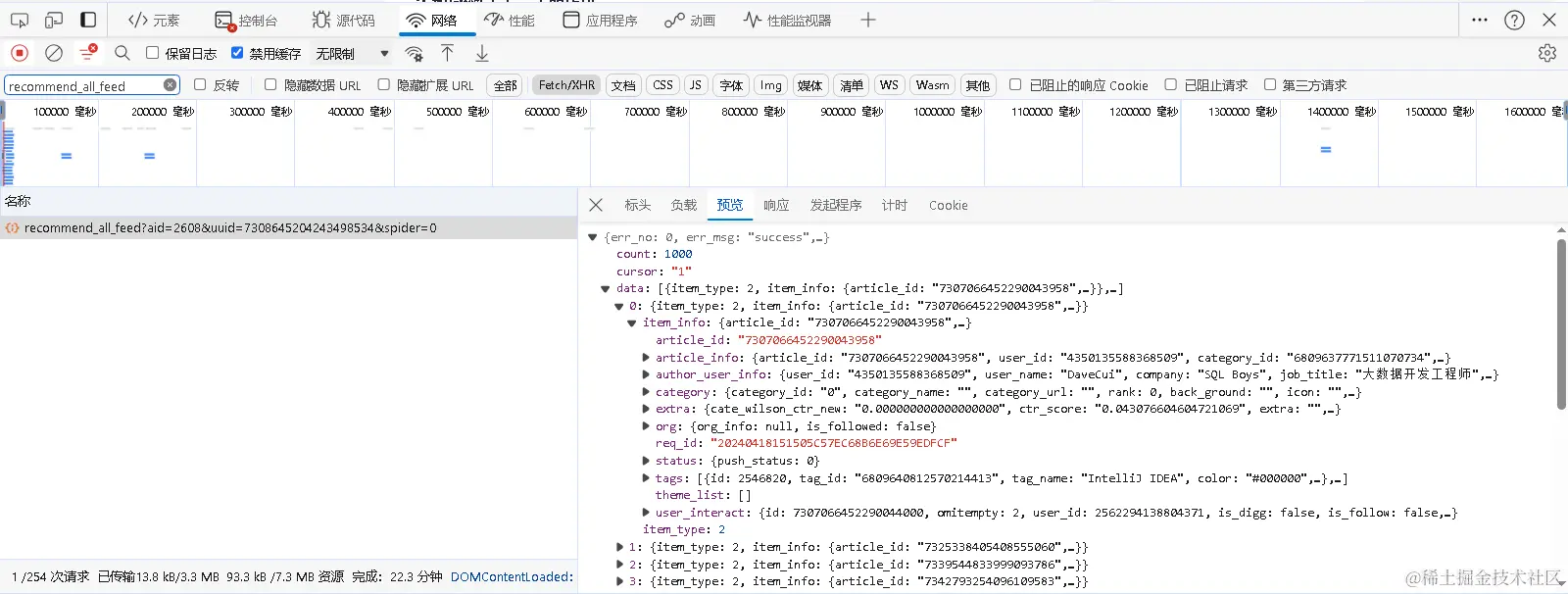1568x594 pixels.
Task: Clear the filter text field
Action: click(170, 85)
